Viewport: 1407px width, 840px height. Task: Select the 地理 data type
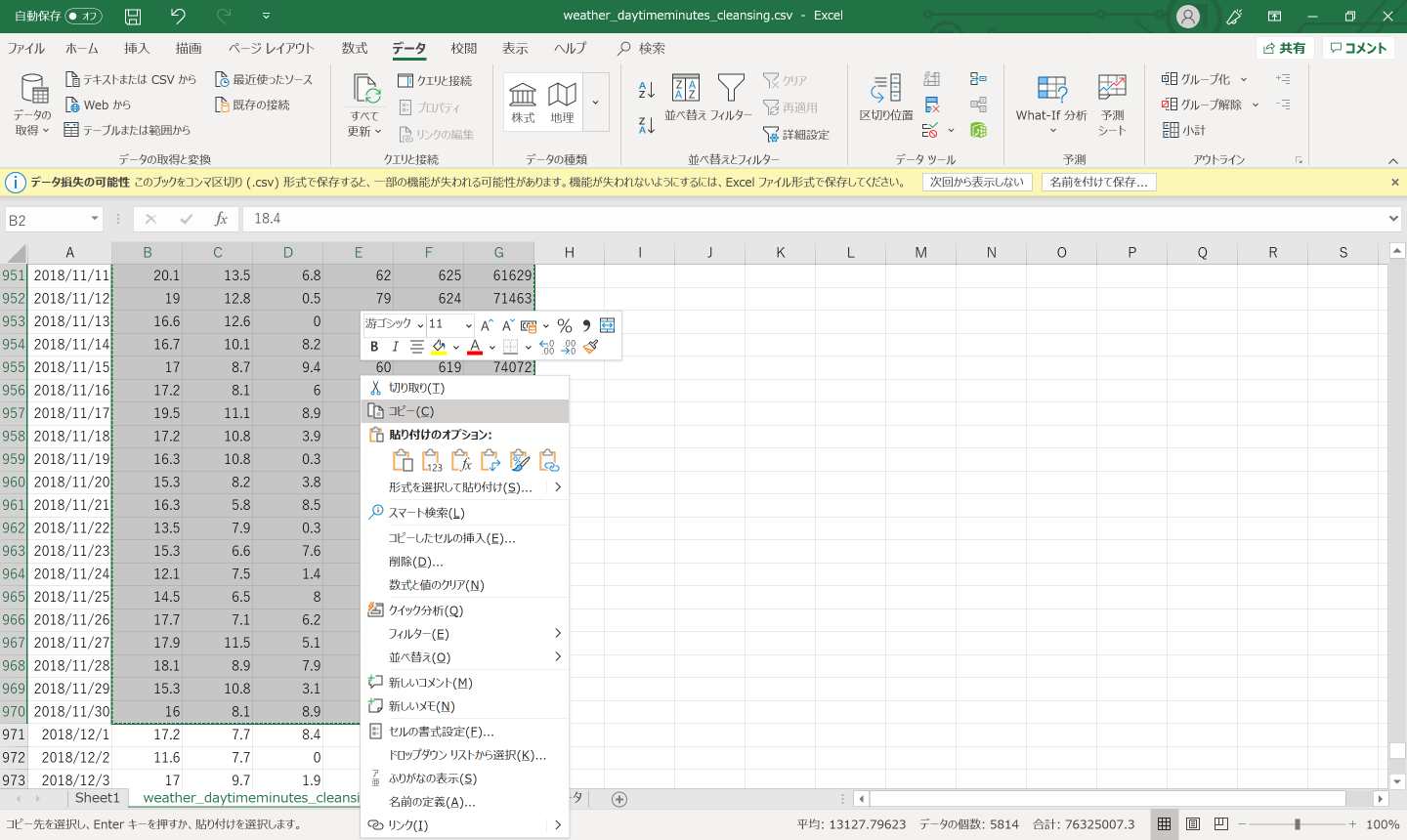point(562,103)
